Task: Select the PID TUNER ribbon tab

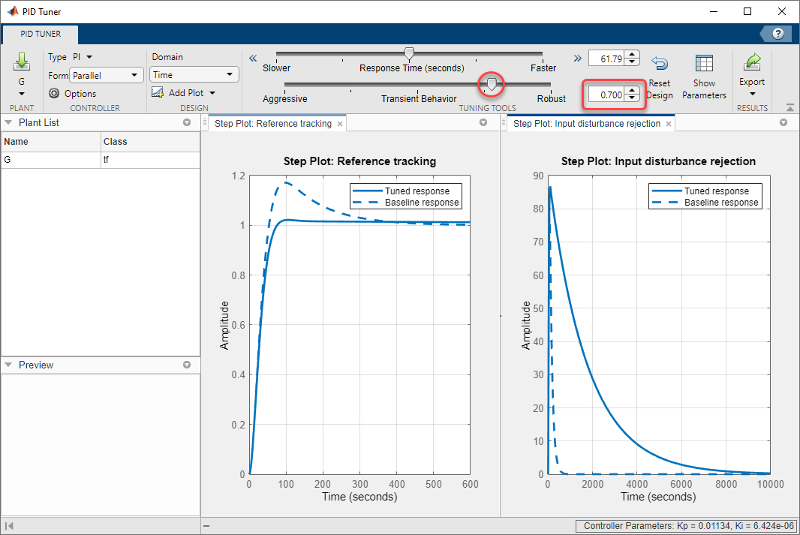Action: pyautogui.click(x=40, y=34)
